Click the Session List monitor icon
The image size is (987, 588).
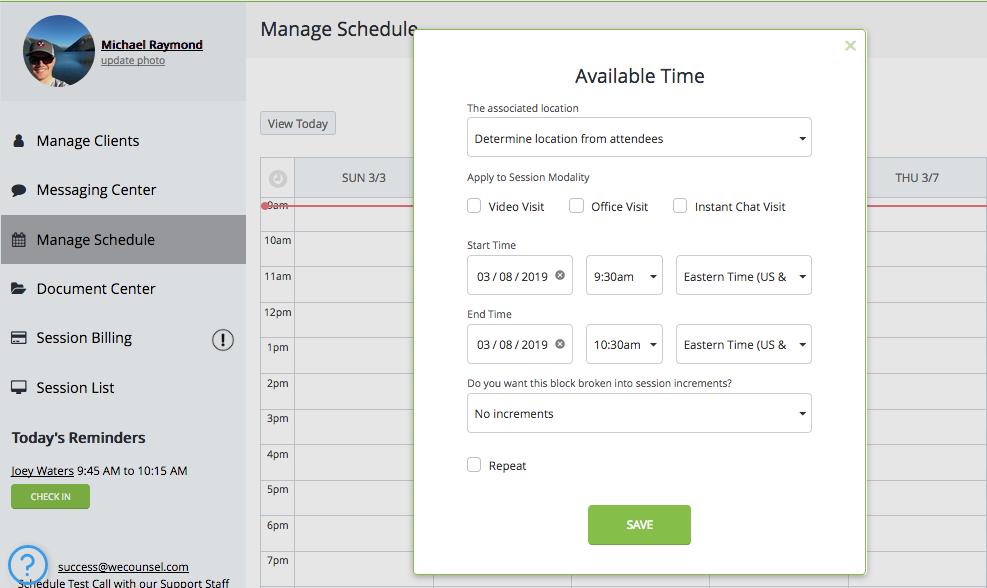pyautogui.click(x=19, y=388)
